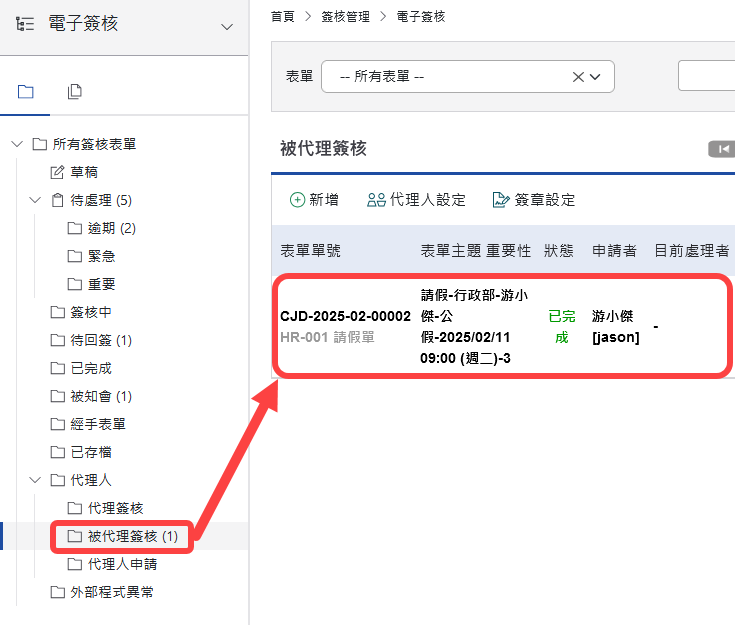The height and width of the screenshot is (625, 735).
Task: Open the 草稿 drafts item
Action: (x=84, y=172)
